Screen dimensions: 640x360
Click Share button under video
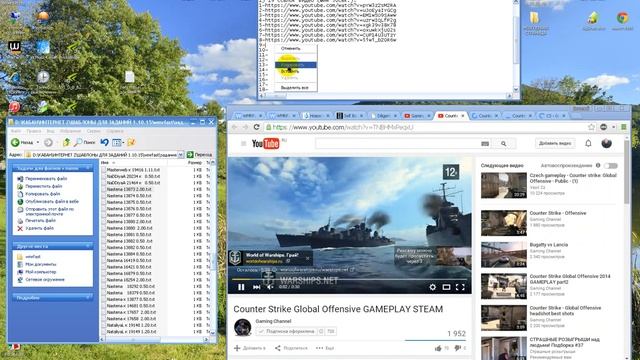291,348
